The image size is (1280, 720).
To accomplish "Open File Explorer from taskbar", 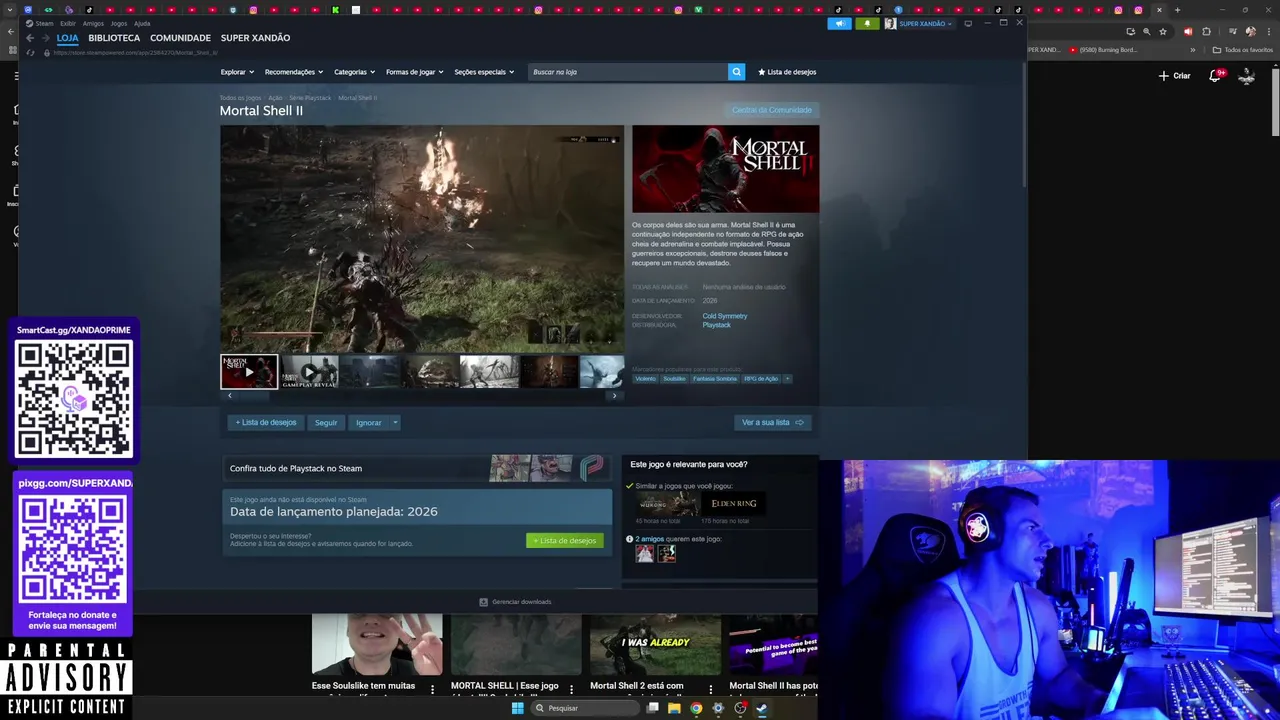I will [x=674, y=708].
